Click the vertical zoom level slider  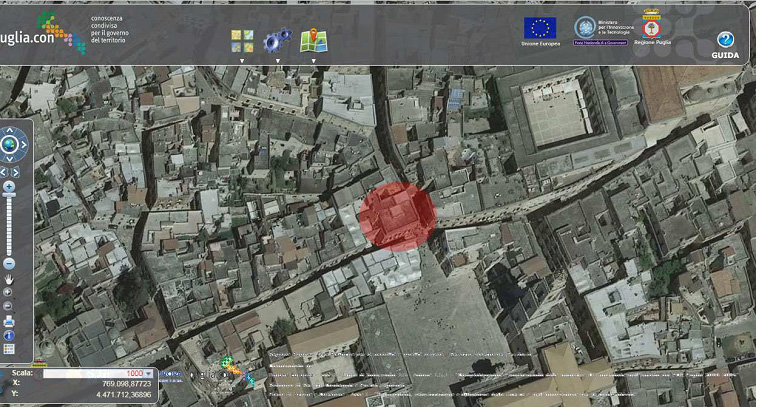tap(9, 225)
